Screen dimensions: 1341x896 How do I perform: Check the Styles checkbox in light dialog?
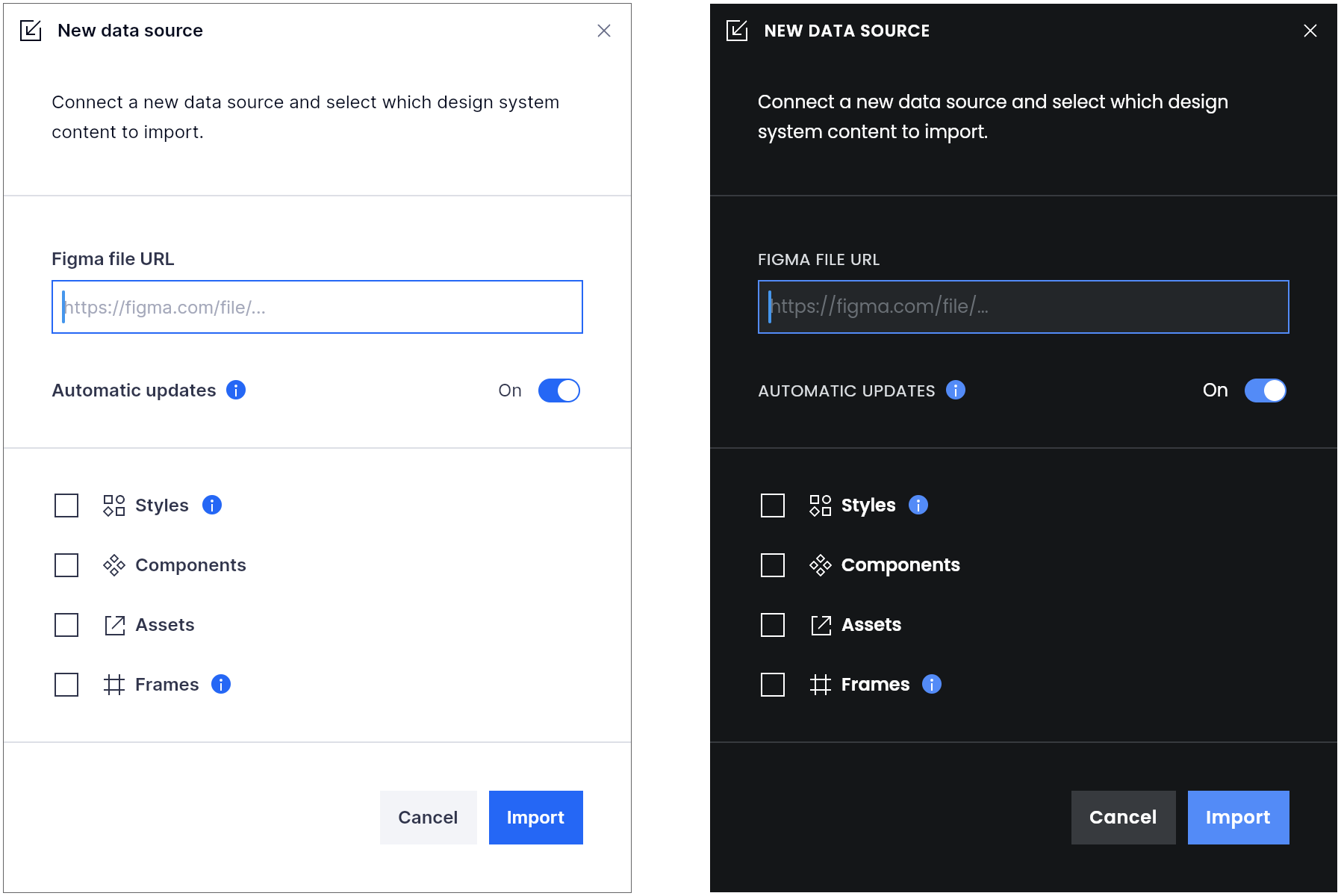pyautogui.click(x=66, y=505)
